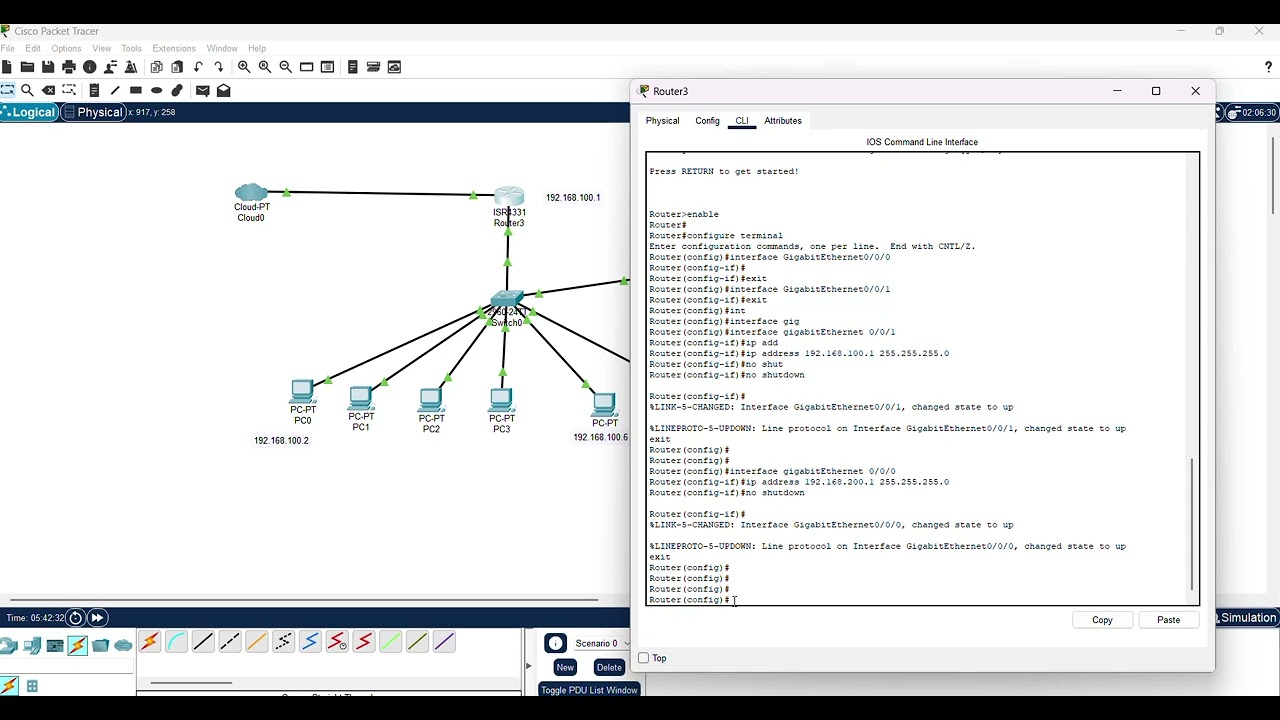This screenshot has height=720, width=1280.
Task: Open the Physical tab in Router3 window
Action: click(662, 121)
